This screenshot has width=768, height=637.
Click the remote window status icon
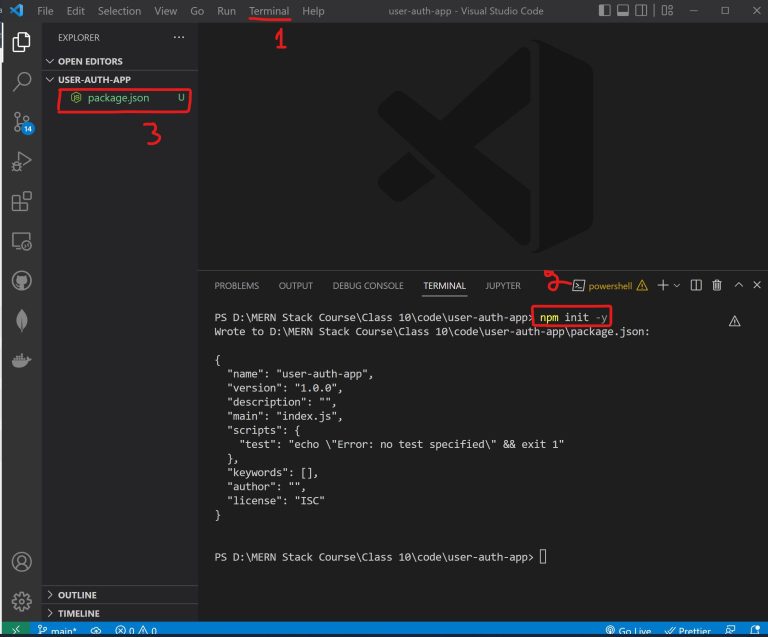click(x=16, y=630)
